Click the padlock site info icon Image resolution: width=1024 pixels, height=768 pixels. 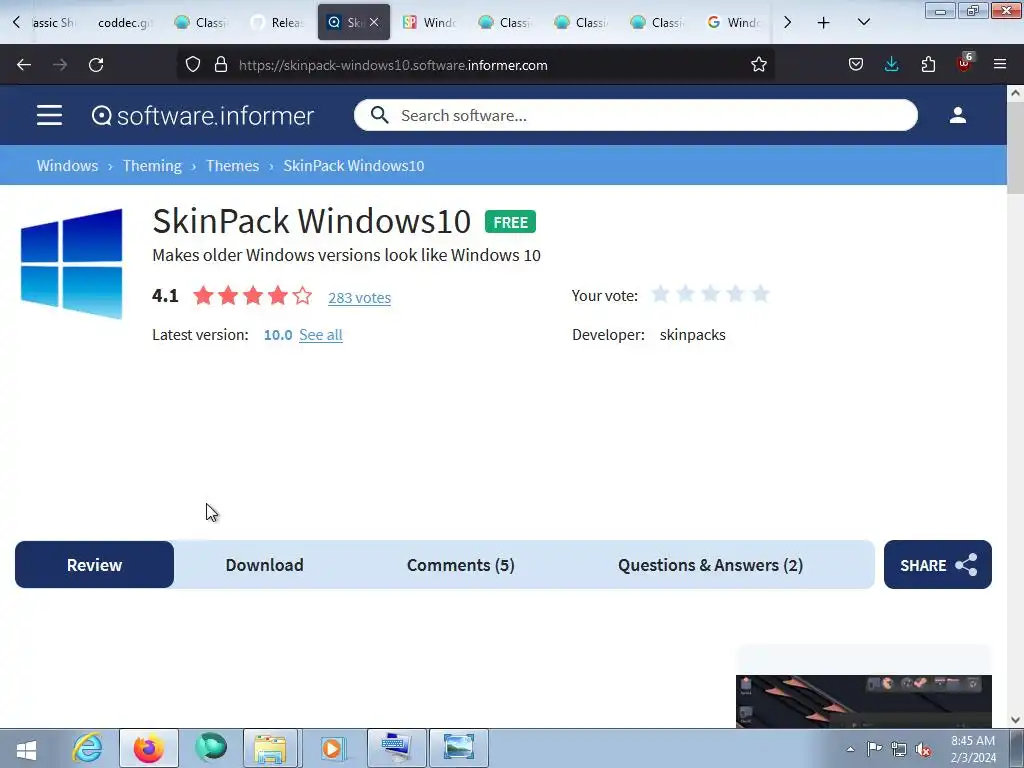pos(221,65)
